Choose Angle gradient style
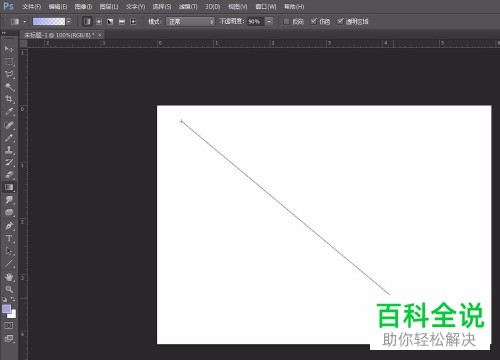This screenshot has width=500, height=360. click(110, 22)
